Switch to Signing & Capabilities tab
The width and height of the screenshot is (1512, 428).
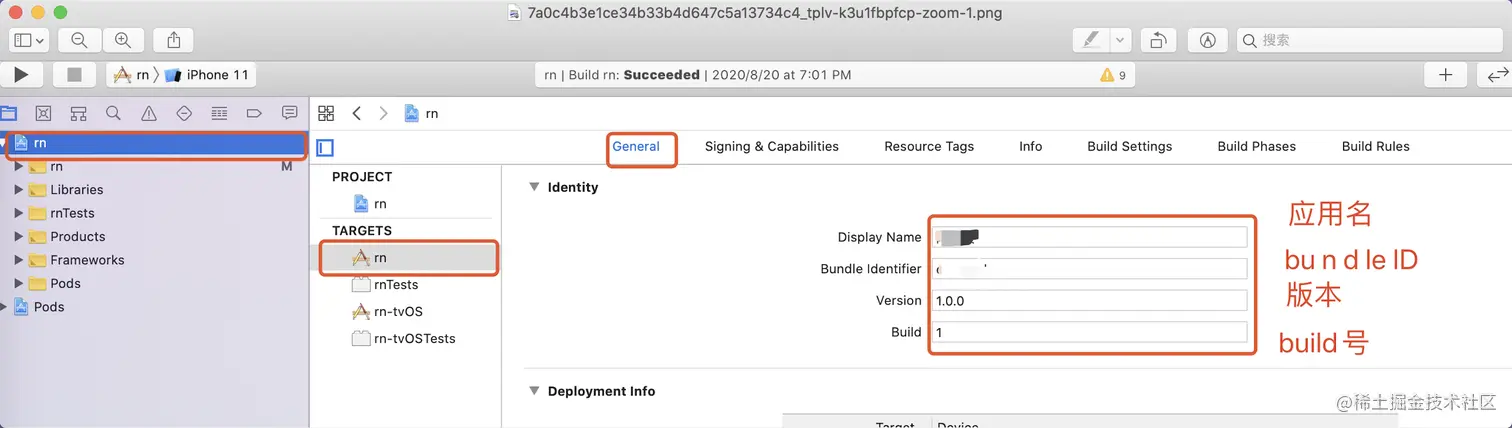[771, 146]
